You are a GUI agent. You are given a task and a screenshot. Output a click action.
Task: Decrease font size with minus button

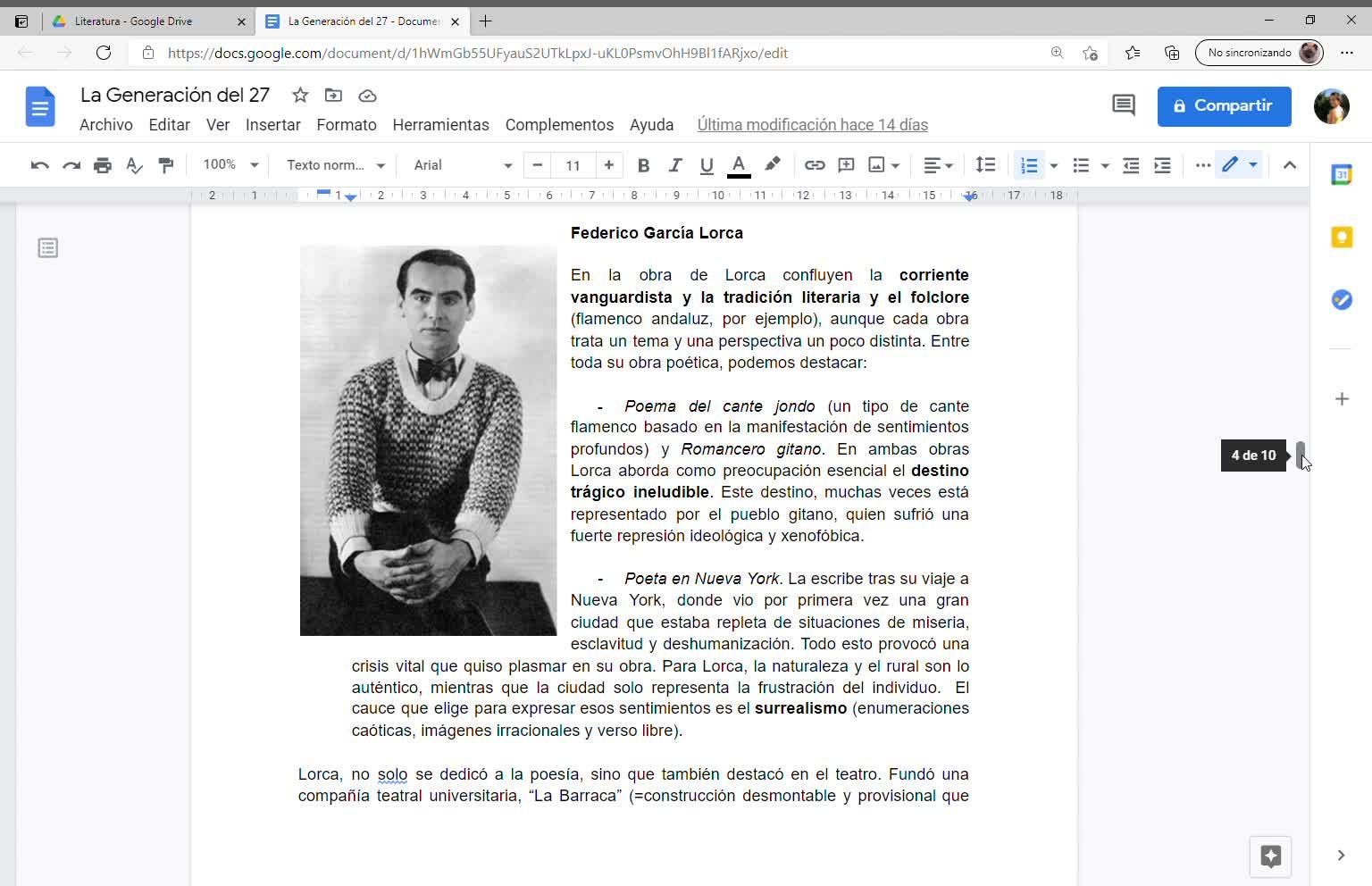coord(537,165)
